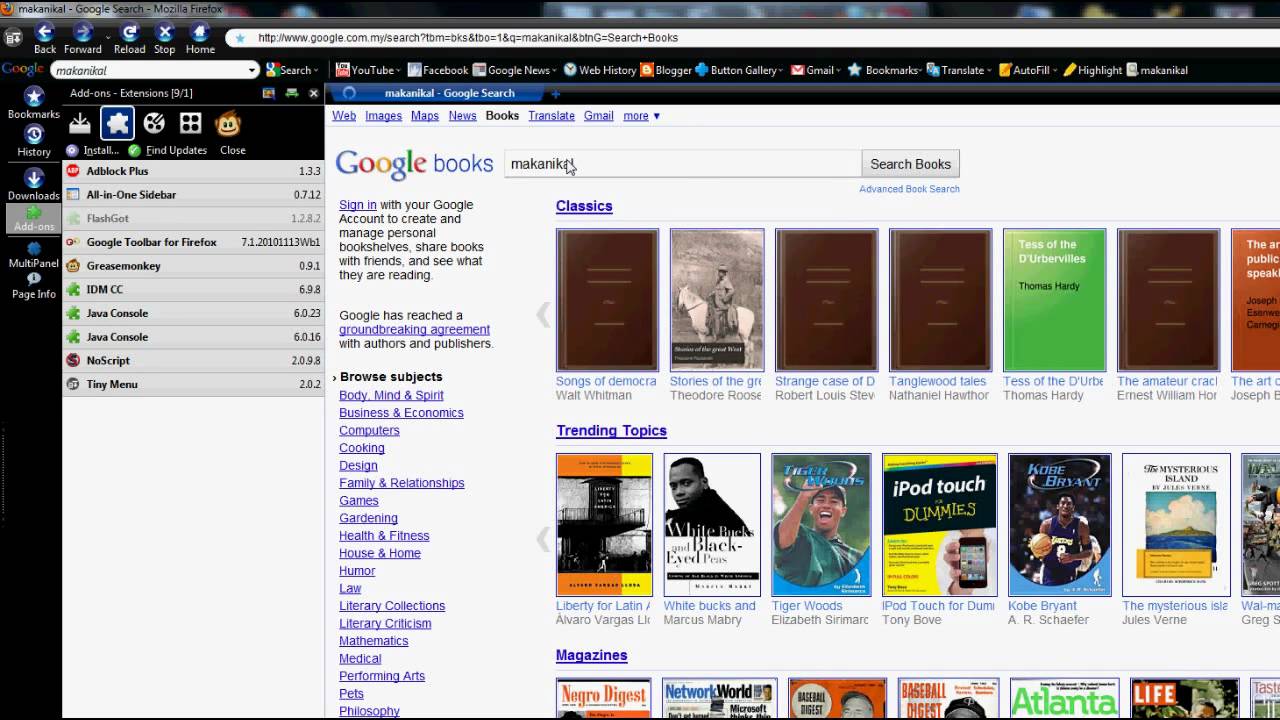Click YouTube toolbar button
Screen dimensions: 1280x720
click(x=366, y=70)
